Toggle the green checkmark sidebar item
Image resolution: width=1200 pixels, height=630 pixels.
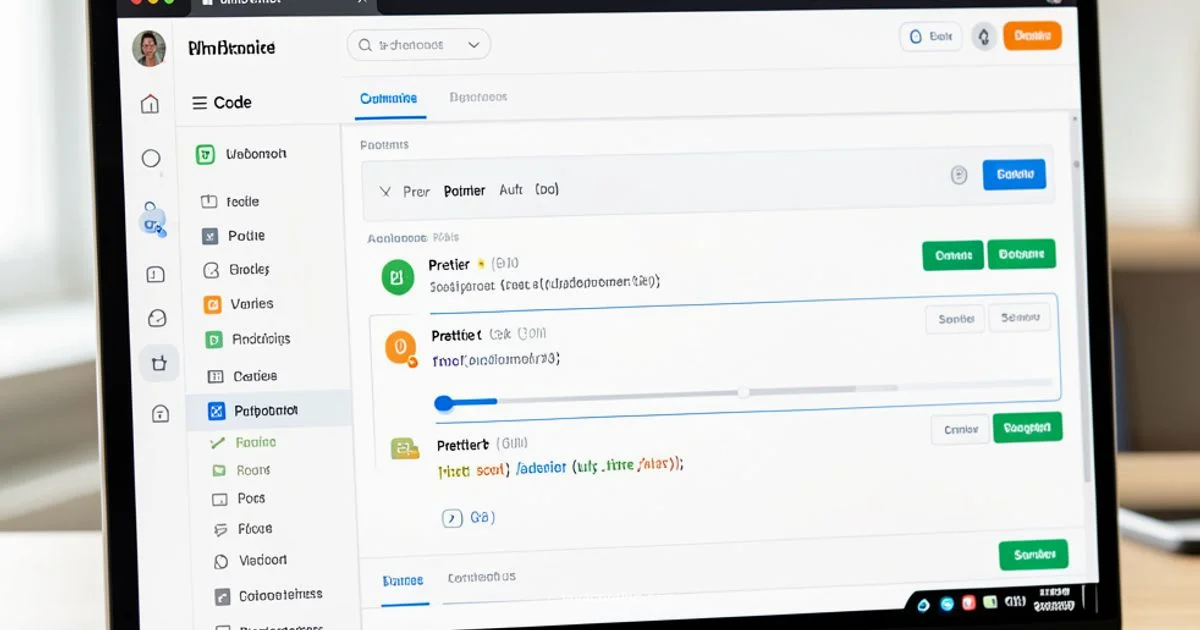click(x=217, y=442)
